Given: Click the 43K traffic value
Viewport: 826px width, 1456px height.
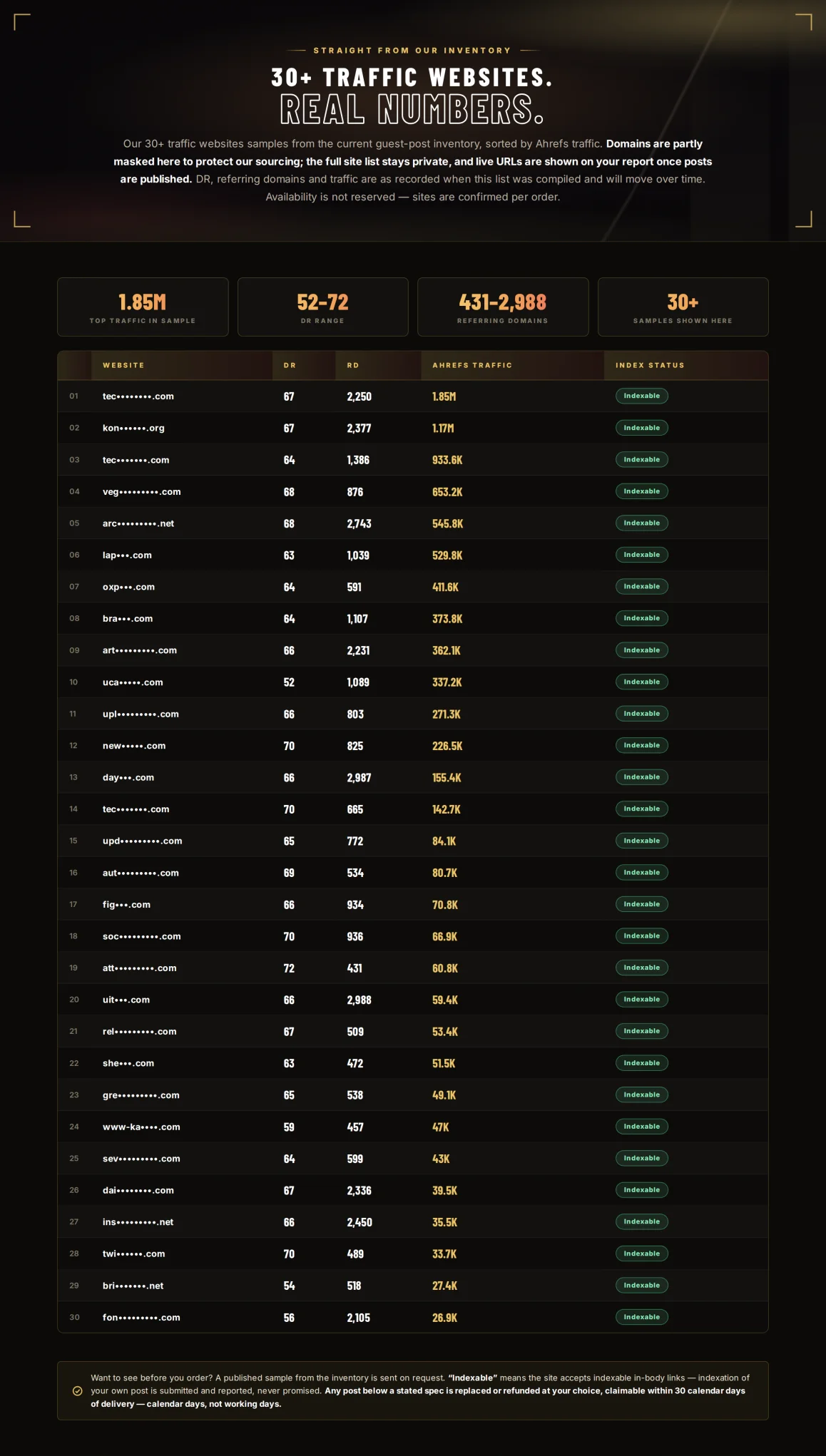Looking at the screenshot, I should coord(441,1159).
